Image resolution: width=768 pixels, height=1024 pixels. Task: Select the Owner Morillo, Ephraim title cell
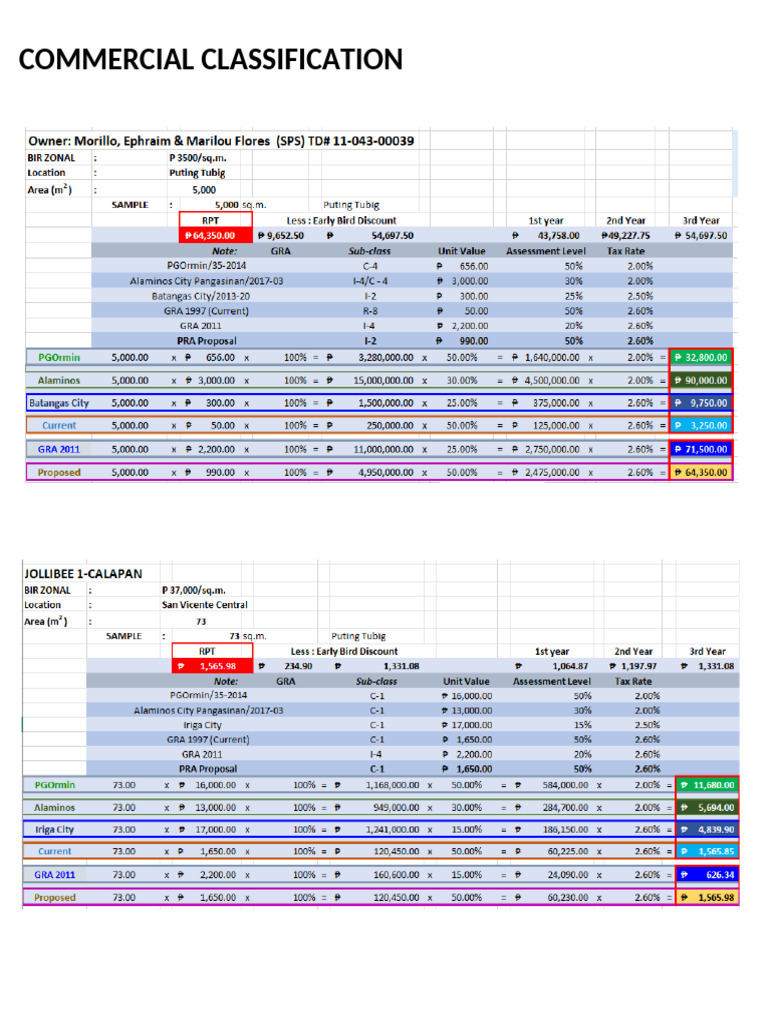point(221,141)
